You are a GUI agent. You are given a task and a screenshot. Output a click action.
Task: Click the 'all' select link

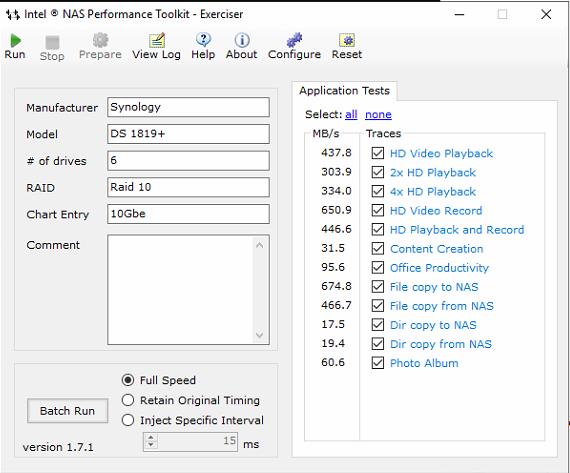coord(351,115)
